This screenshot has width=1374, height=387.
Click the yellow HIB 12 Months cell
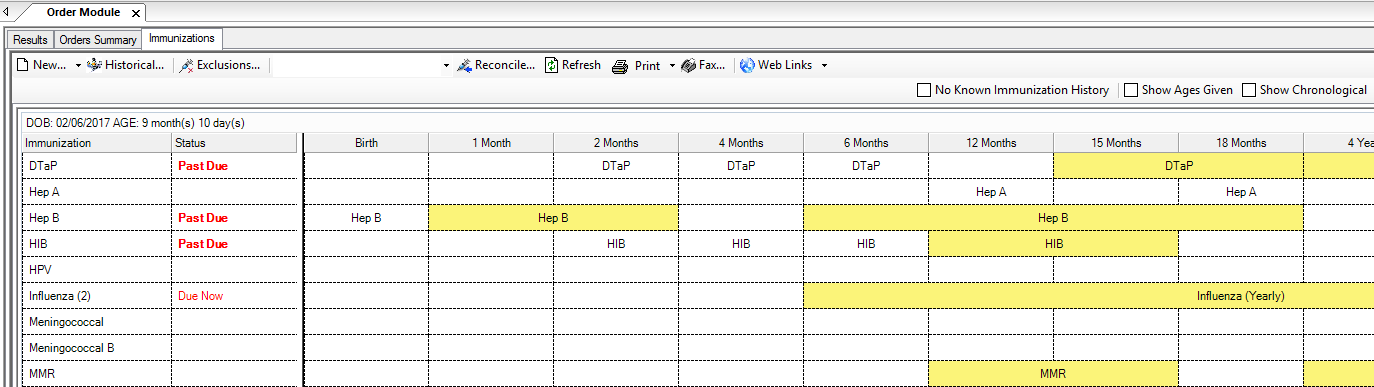(1053, 244)
